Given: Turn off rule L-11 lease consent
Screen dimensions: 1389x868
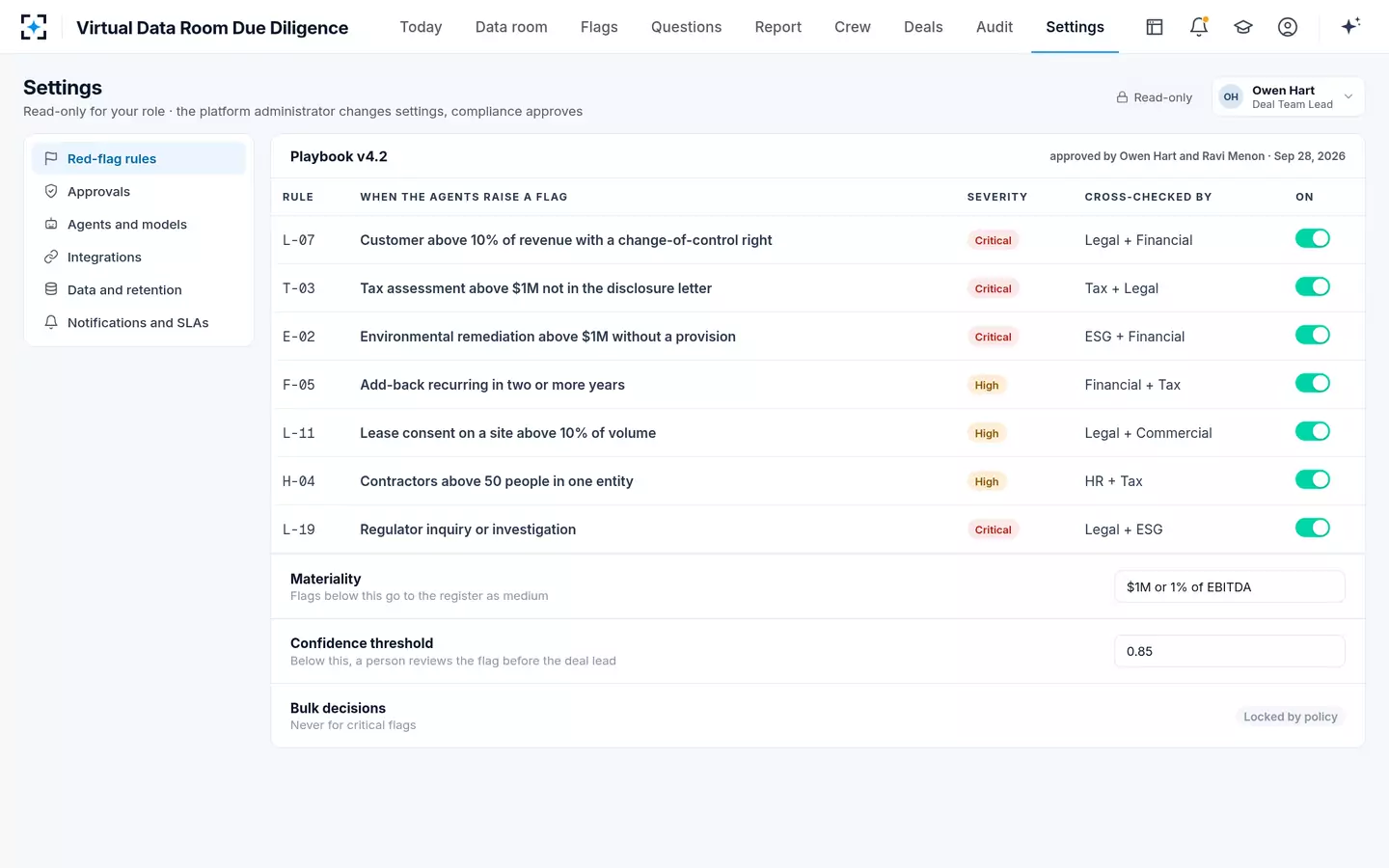Looking at the screenshot, I should coord(1312,431).
